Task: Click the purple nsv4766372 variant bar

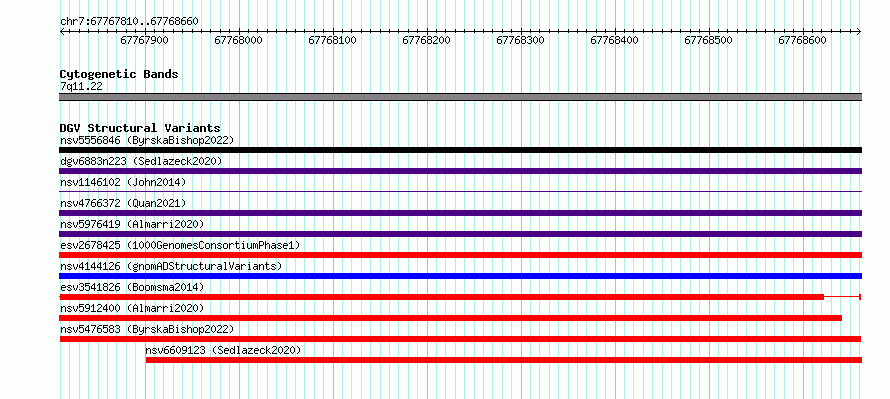Action: [460, 213]
